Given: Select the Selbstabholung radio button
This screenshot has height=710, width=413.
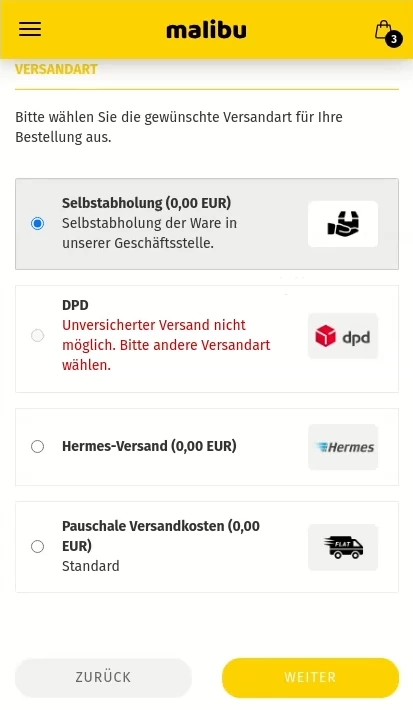Looking at the screenshot, I should pos(38,223).
